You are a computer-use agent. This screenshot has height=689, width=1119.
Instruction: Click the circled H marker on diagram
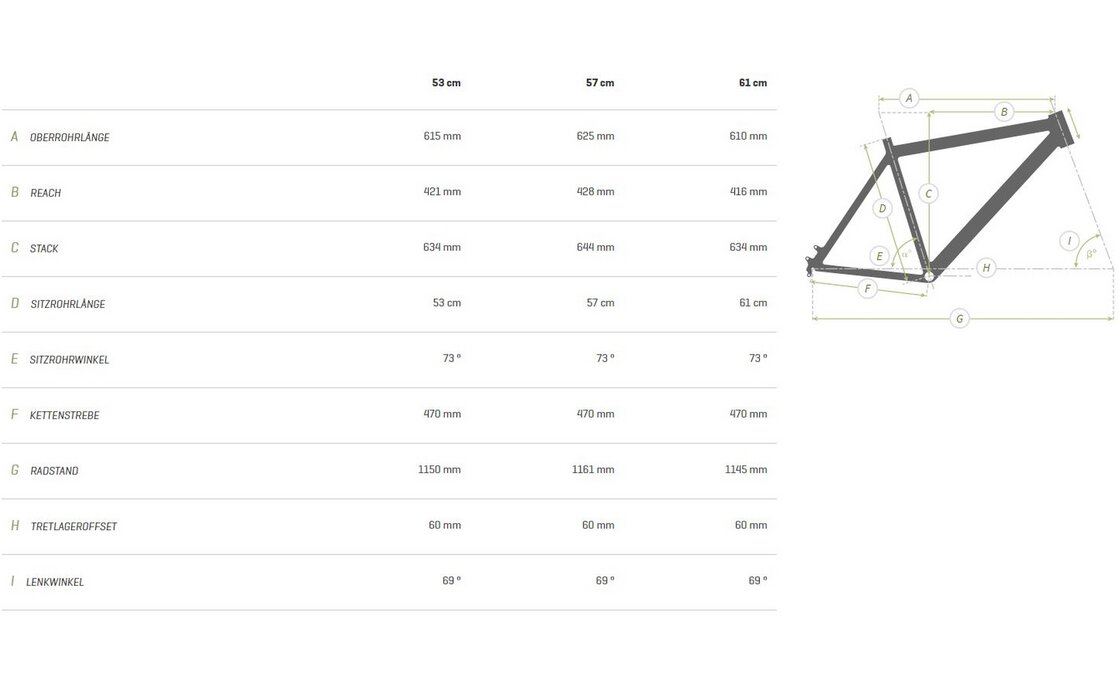coord(986,268)
